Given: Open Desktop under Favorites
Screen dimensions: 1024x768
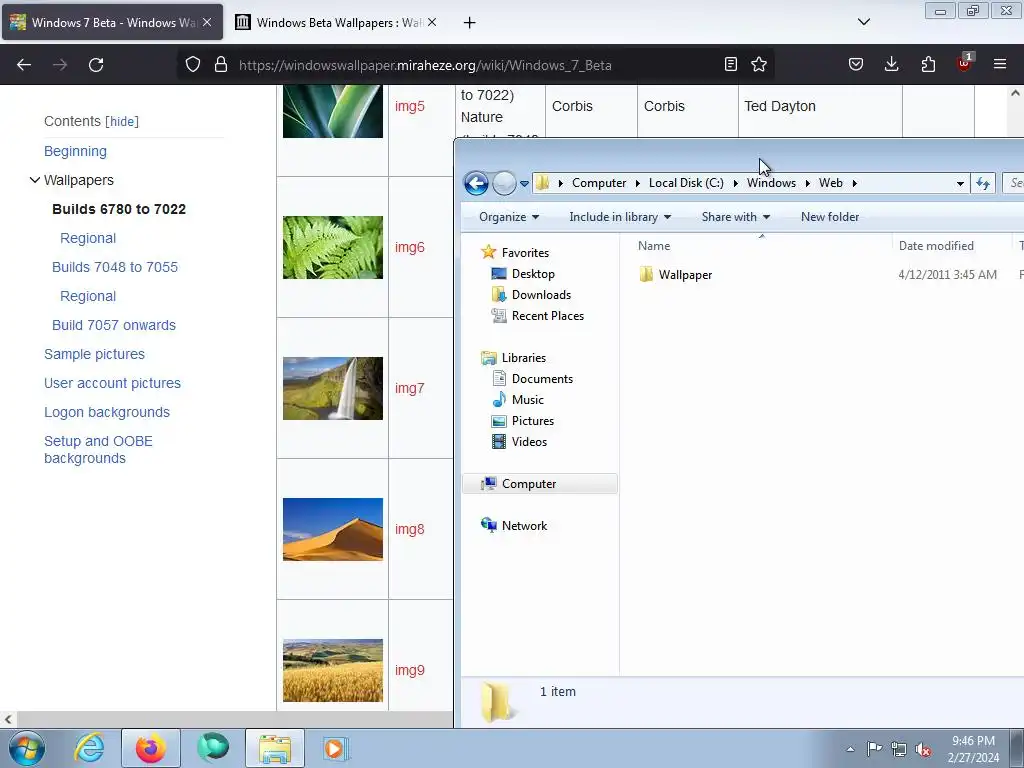Looking at the screenshot, I should (x=523, y=274).
